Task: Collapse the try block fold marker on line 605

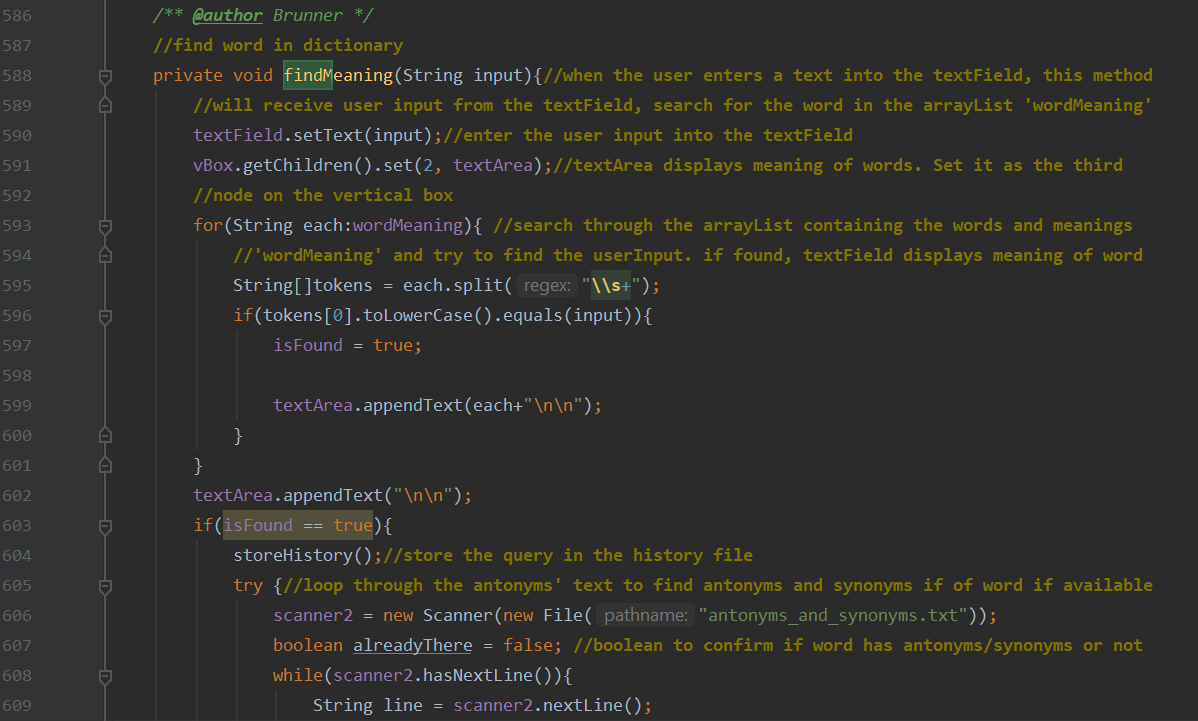Action: pyautogui.click(x=105, y=587)
